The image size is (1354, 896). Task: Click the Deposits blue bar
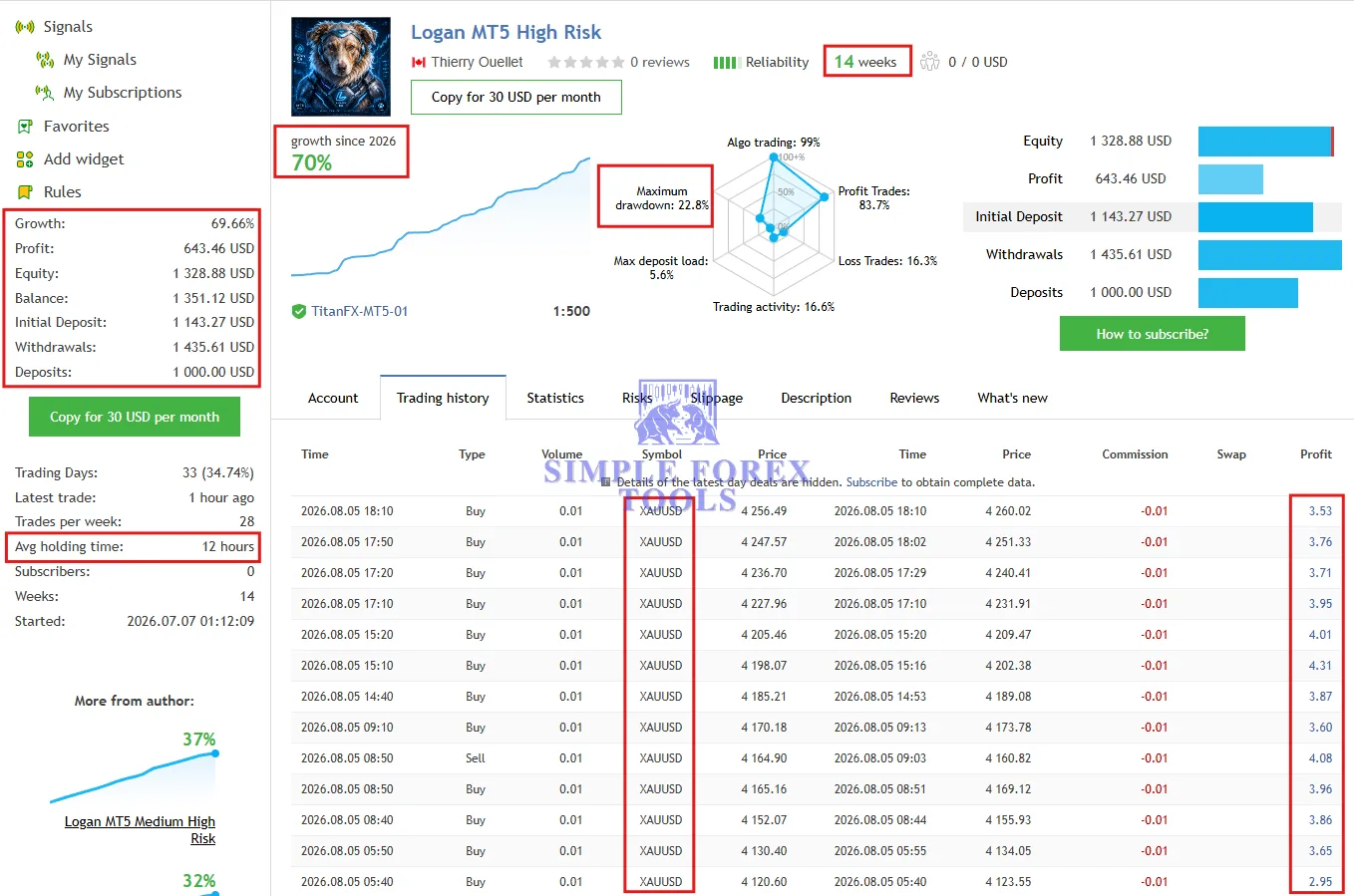coord(1248,293)
